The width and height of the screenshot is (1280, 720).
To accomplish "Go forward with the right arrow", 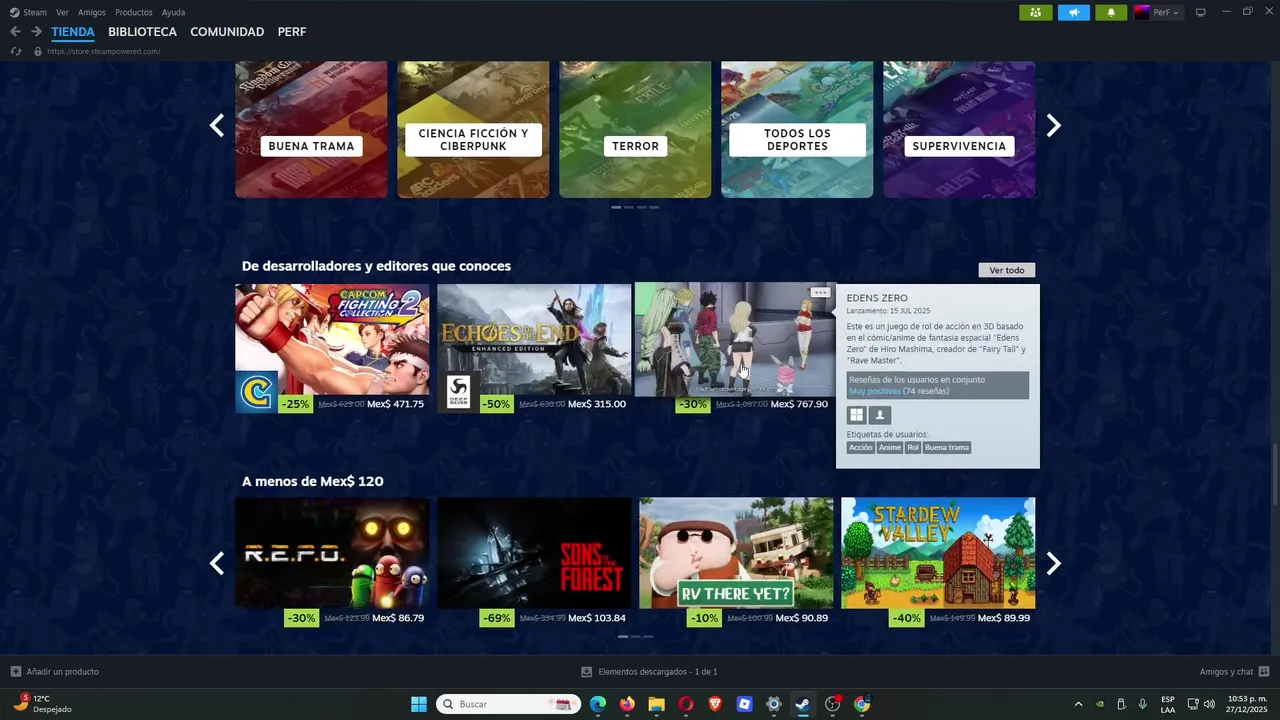I will [36, 32].
